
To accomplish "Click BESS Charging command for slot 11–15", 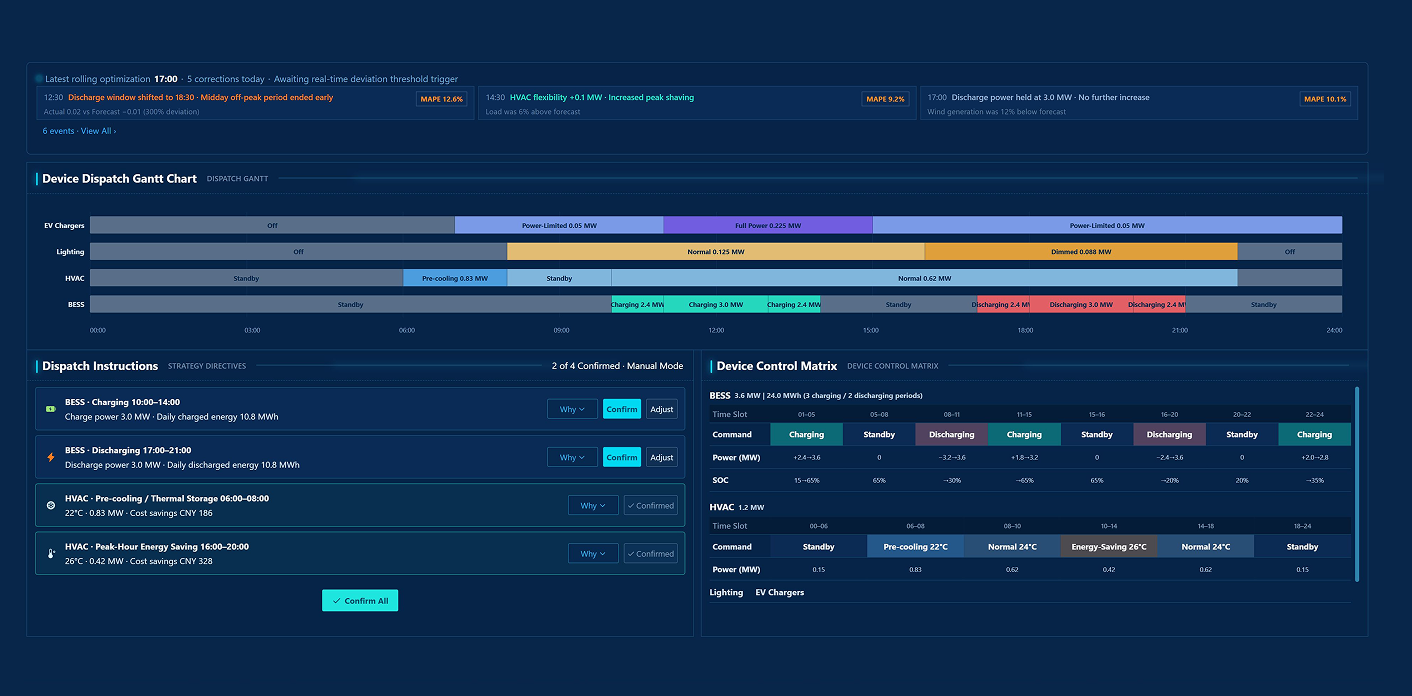I will click(1024, 434).
